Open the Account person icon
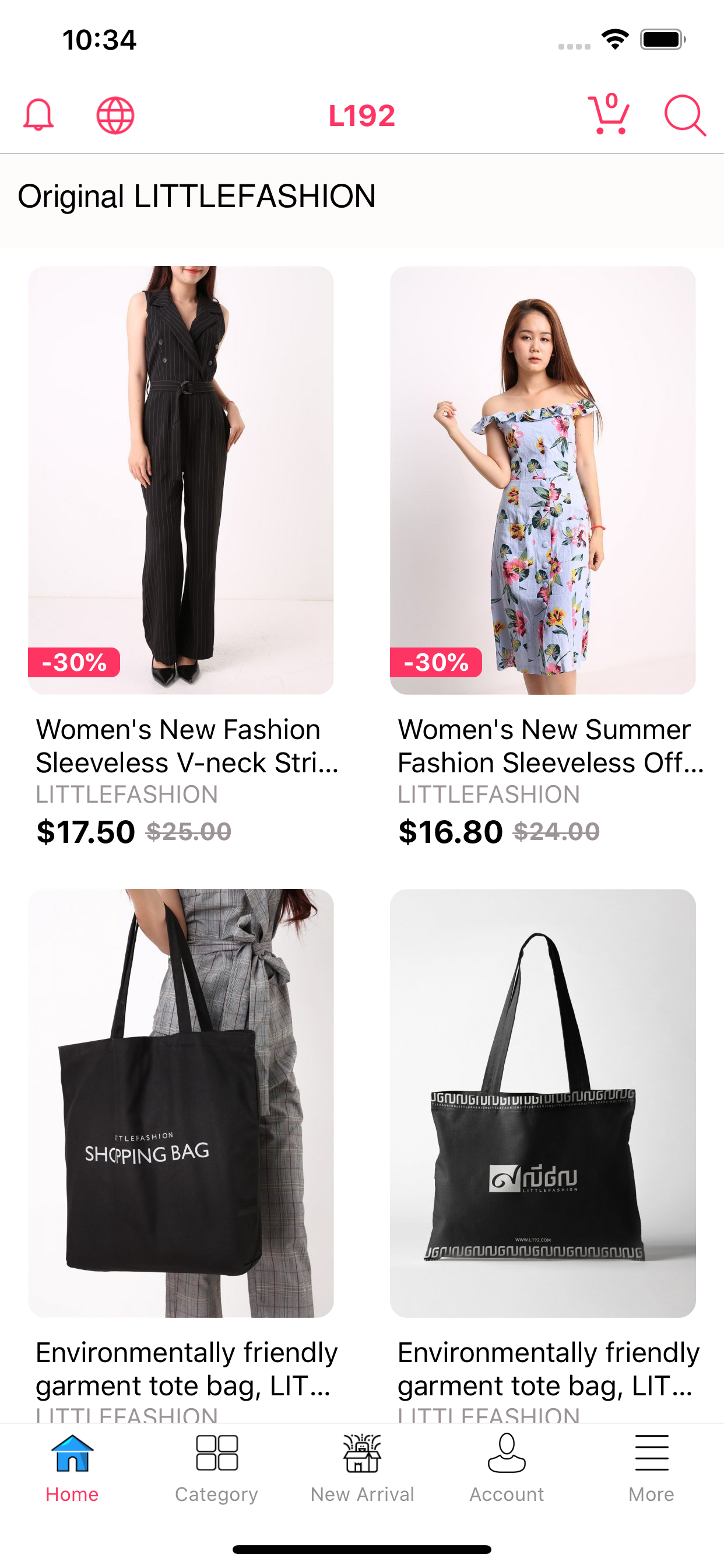 point(507,1453)
